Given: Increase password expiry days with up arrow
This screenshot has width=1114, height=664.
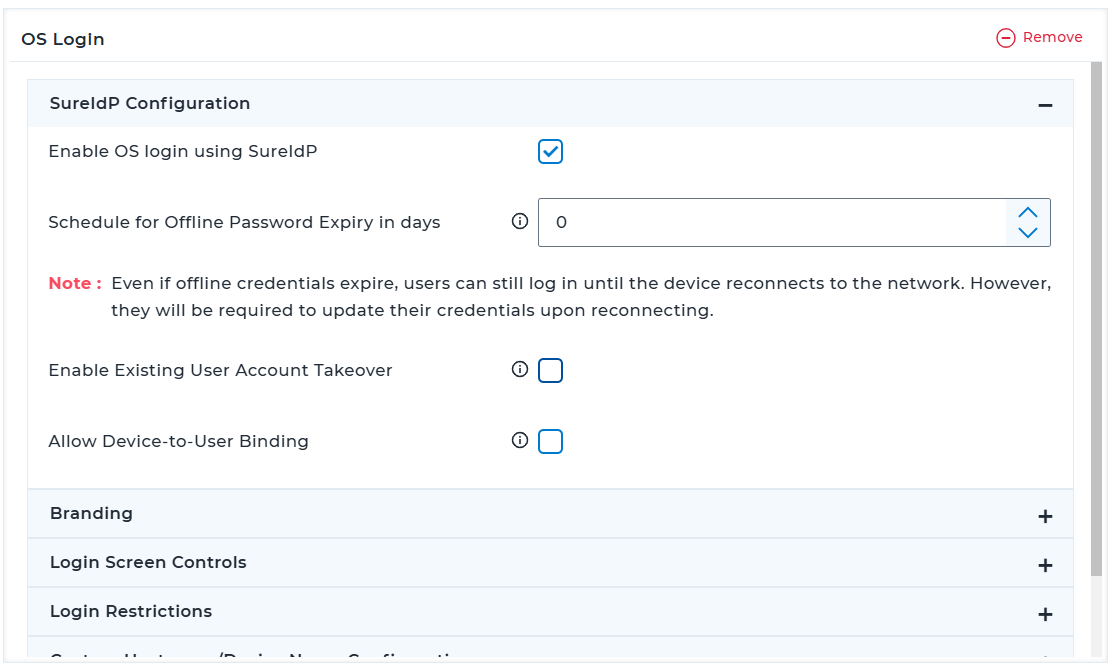Looking at the screenshot, I should click(x=1027, y=212).
